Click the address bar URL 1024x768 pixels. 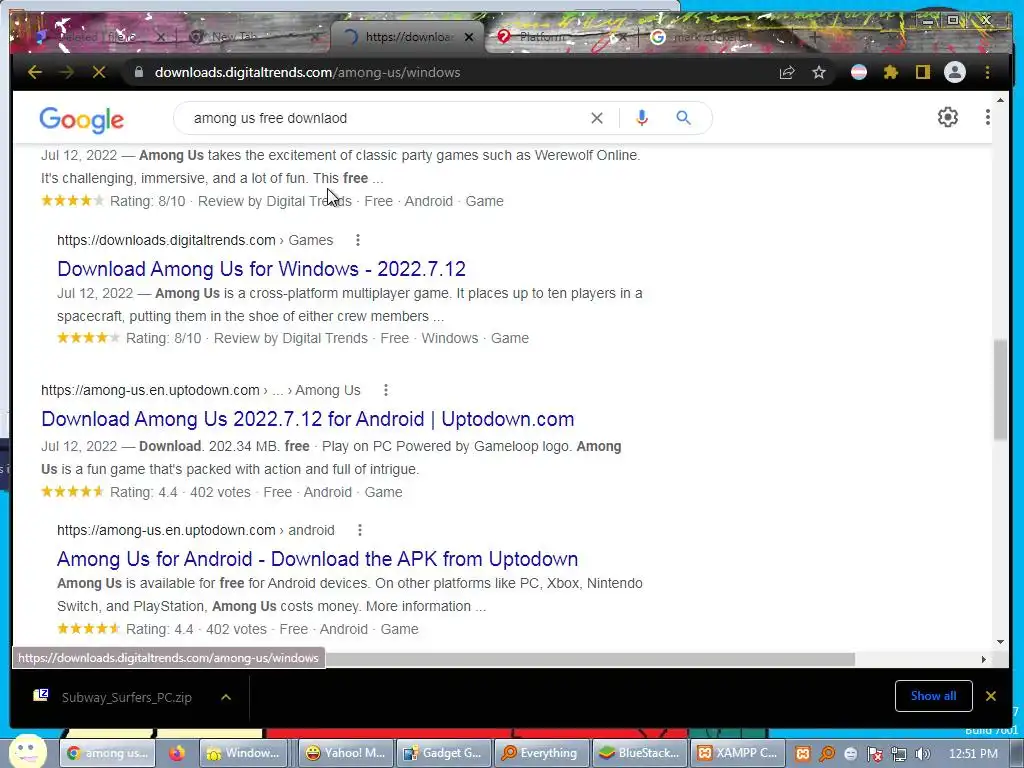coord(307,72)
